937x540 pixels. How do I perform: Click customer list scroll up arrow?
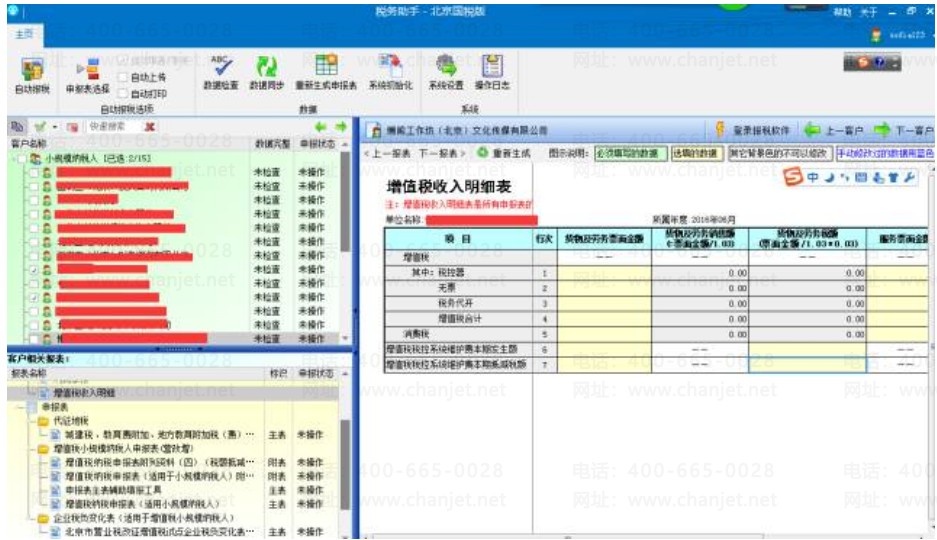tap(345, 145)
